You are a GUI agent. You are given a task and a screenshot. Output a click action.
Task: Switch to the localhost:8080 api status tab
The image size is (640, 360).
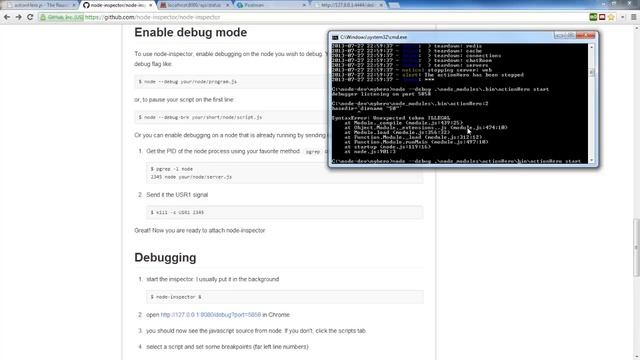click(194, 5)
